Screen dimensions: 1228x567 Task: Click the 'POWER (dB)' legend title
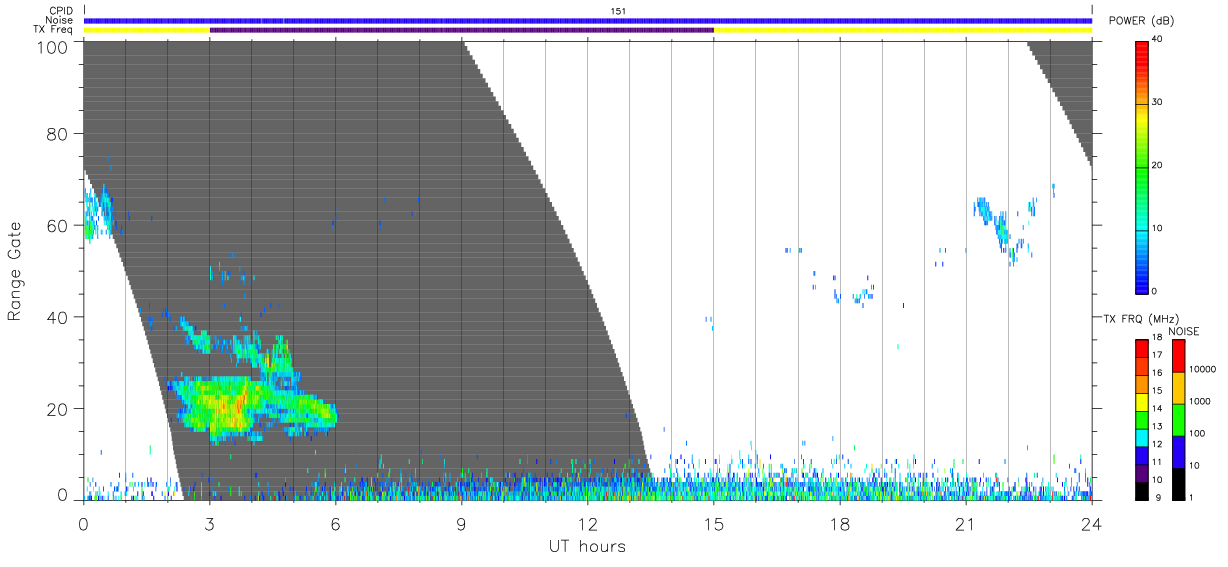(1142, 21)
